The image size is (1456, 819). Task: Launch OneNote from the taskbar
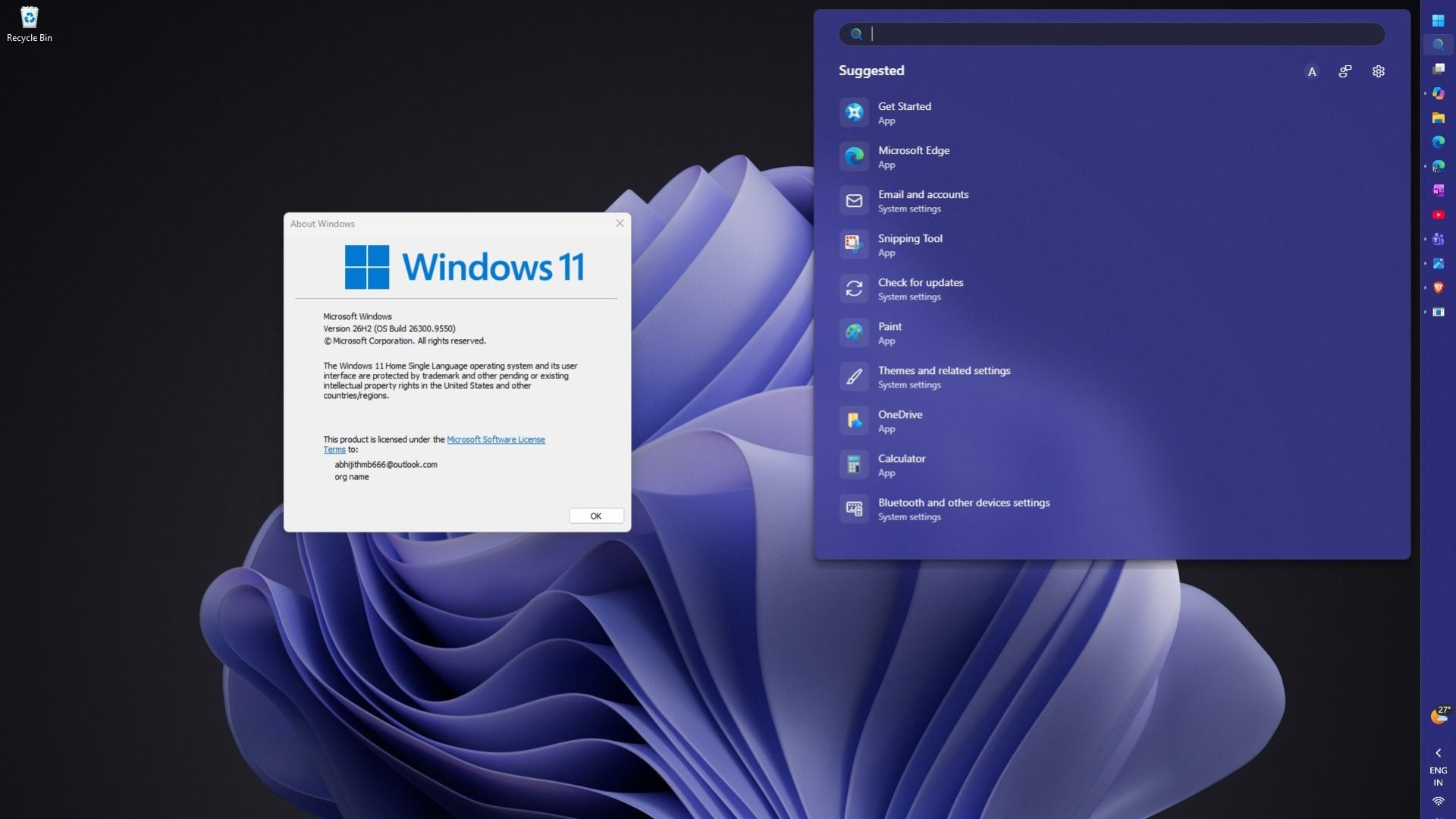pyautogui.click(x=1438, y=190)
